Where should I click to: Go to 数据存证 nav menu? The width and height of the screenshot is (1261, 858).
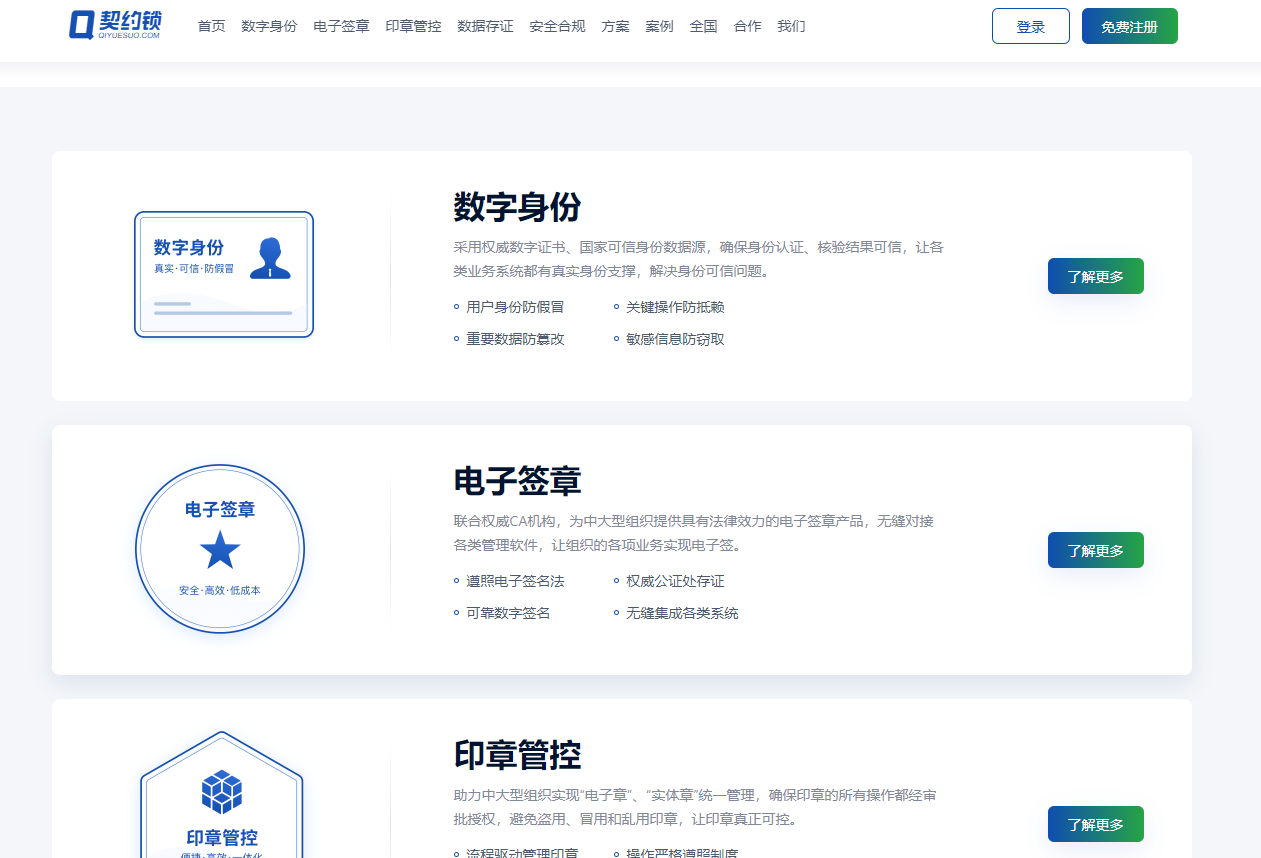485,26
